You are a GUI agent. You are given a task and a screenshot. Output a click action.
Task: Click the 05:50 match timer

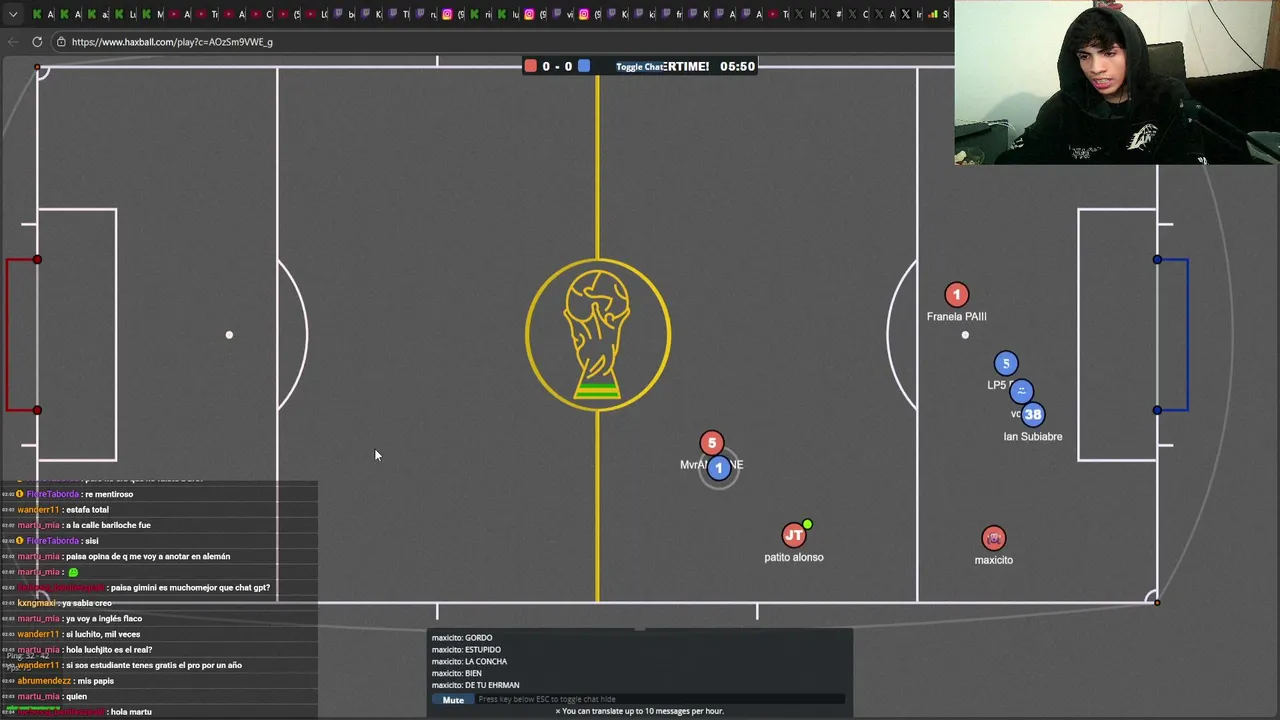pyautogui.click(x=737, y=66)
